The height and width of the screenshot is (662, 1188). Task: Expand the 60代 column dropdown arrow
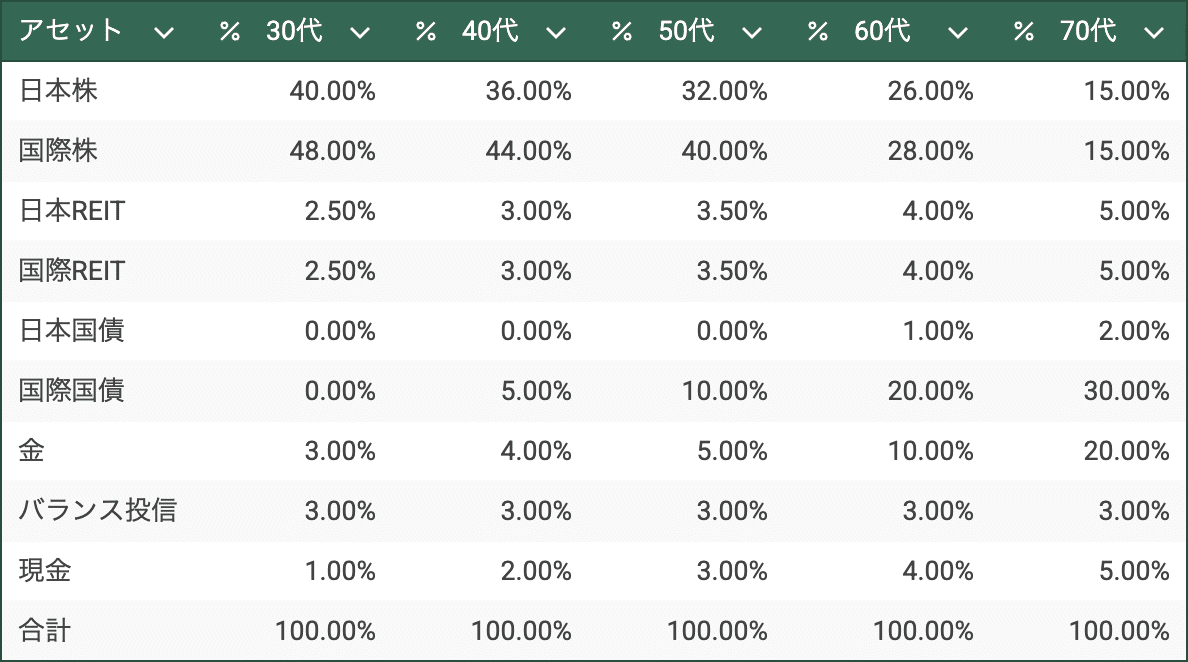958,32
